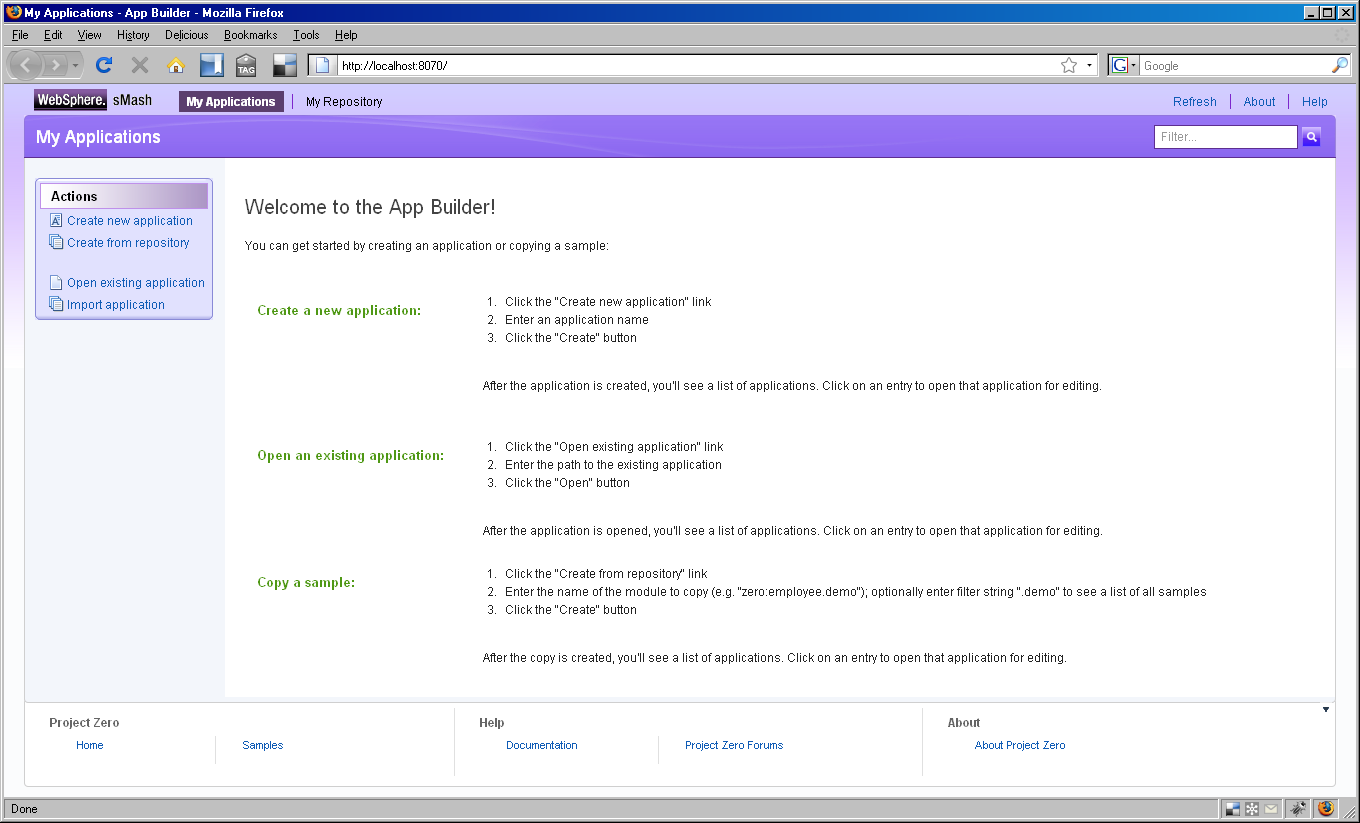Click the "Create a new application:" green heading
This screenshot has width=1360, height=823.
click(x=339, y=311)
